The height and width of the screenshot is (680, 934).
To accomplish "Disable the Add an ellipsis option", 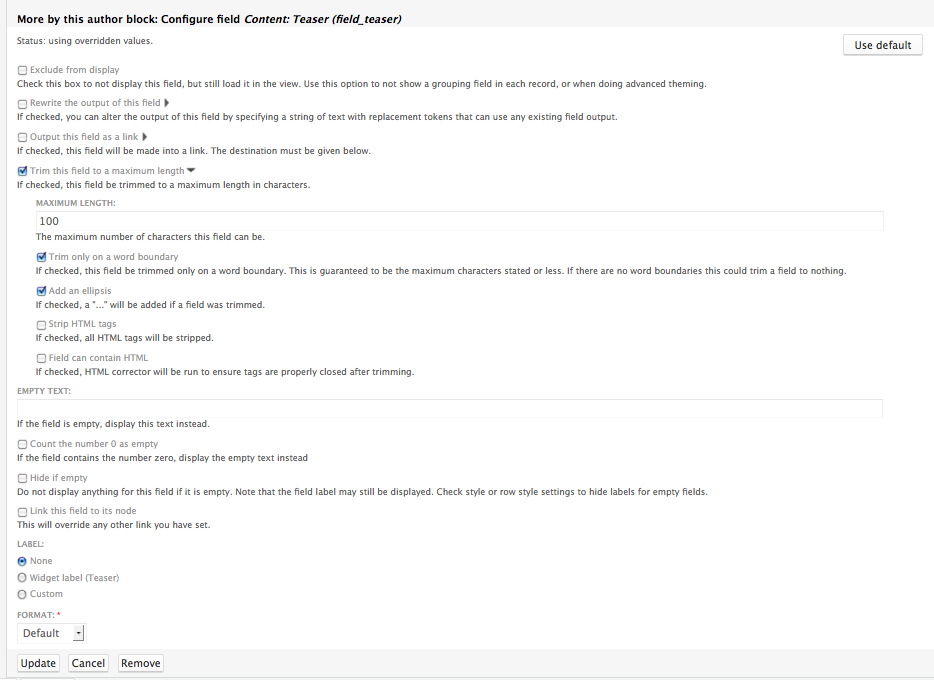I will [x=41, y=291].
